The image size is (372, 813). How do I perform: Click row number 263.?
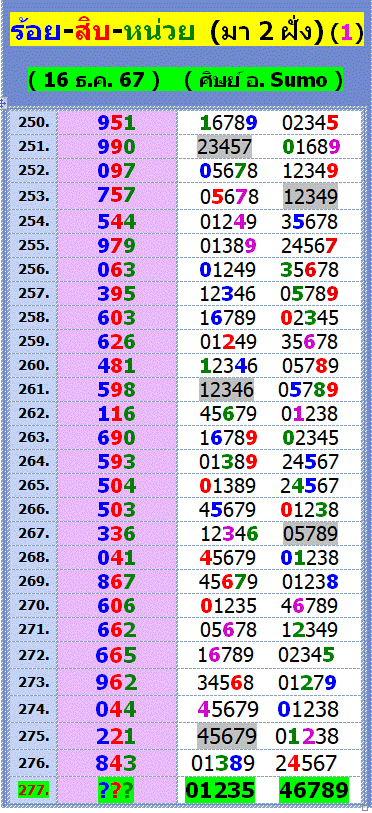point(34,437)
